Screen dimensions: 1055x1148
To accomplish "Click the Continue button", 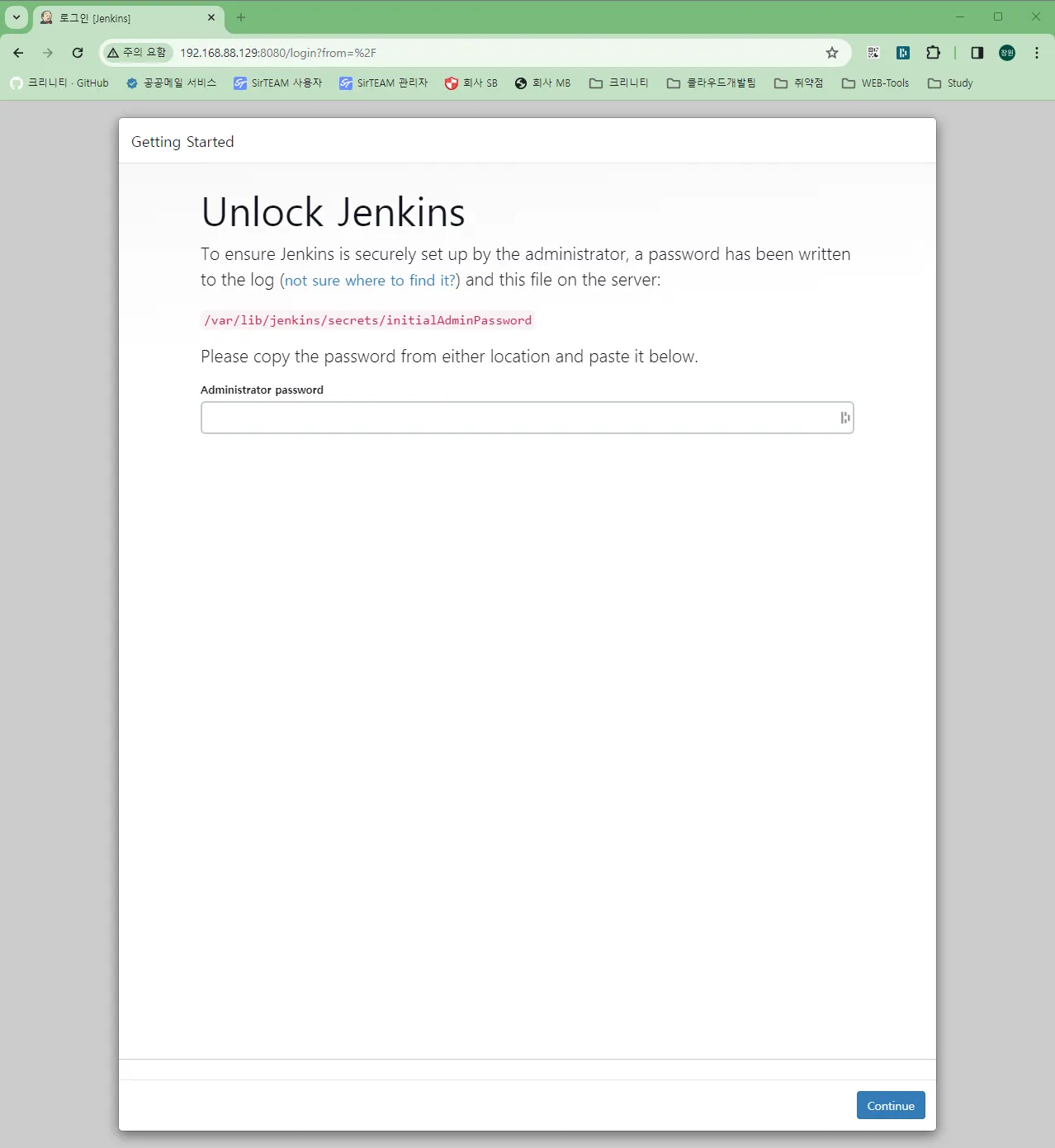I will (891, 1105).
